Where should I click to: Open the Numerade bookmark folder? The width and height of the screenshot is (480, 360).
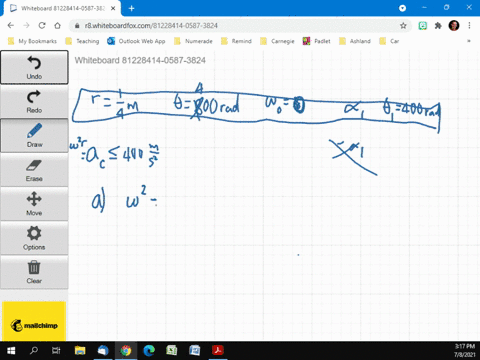coord(193,41)
